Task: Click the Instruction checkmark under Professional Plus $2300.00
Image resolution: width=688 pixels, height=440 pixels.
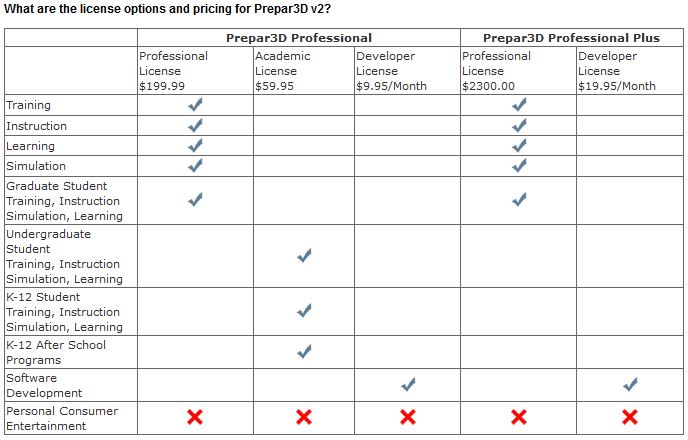Action: tap(519, 125)
